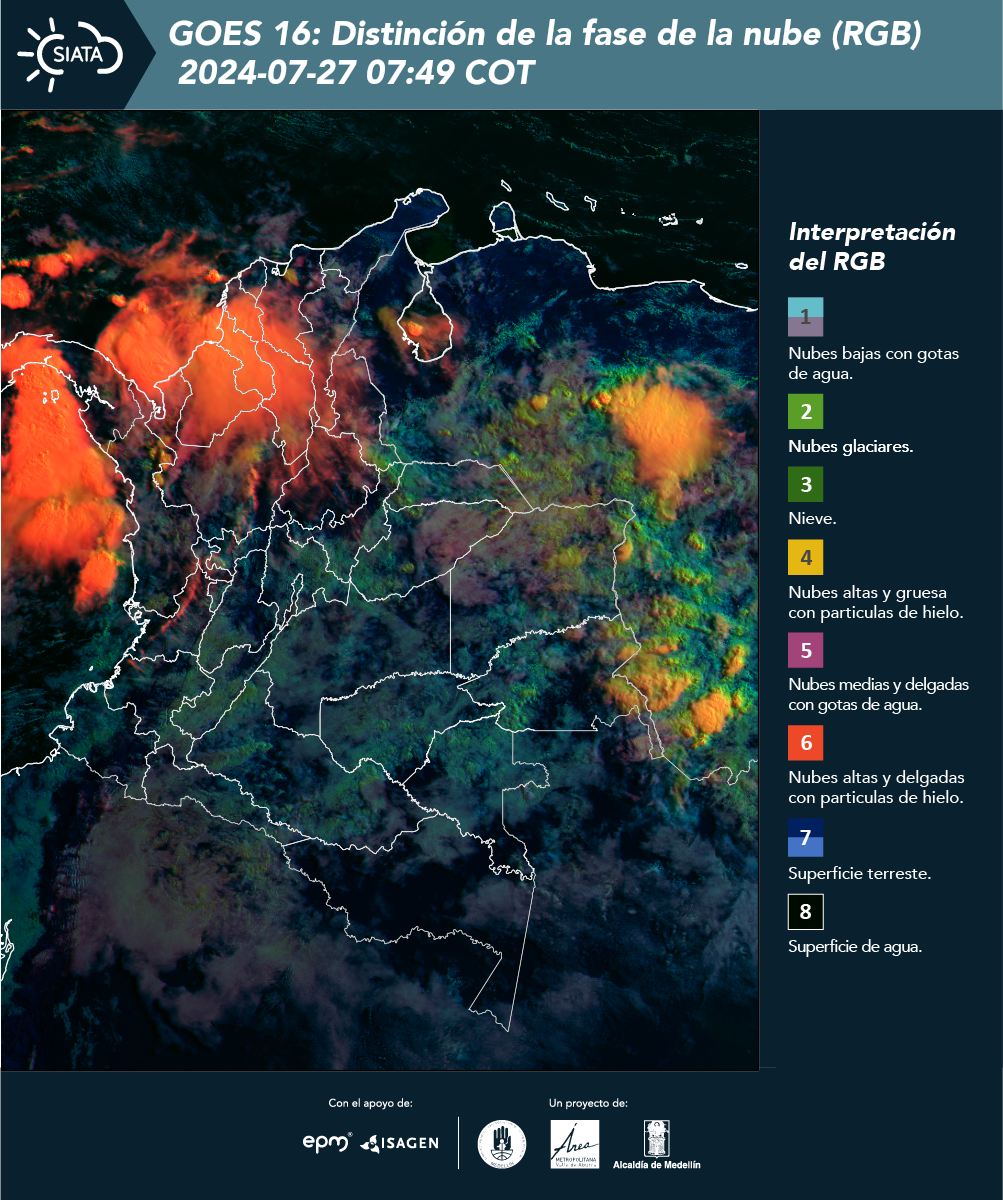Click the 'Con el apoyo de:' text
This screenshot has height=1200, width=1003.
pos(370,1103)
